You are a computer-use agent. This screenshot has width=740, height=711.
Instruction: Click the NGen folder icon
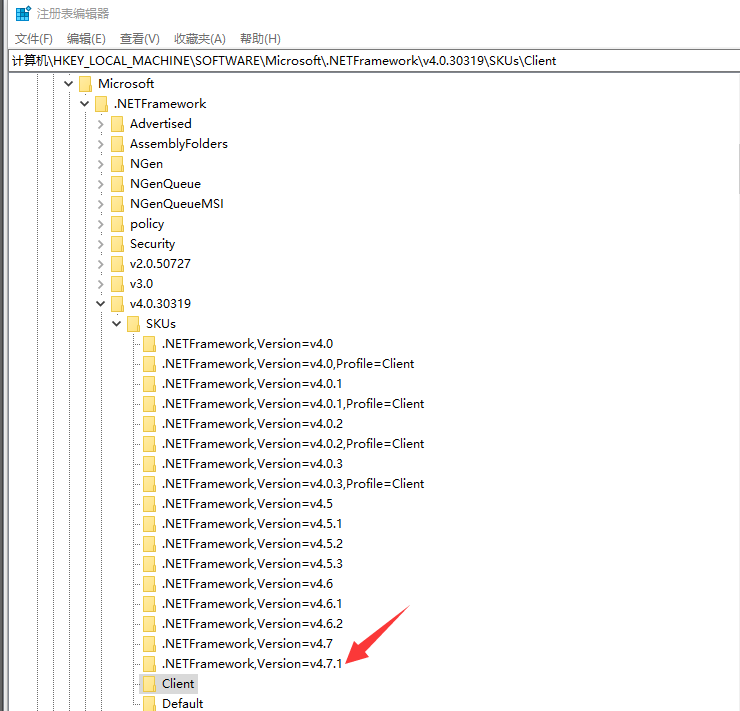click(x=118, y=164)
